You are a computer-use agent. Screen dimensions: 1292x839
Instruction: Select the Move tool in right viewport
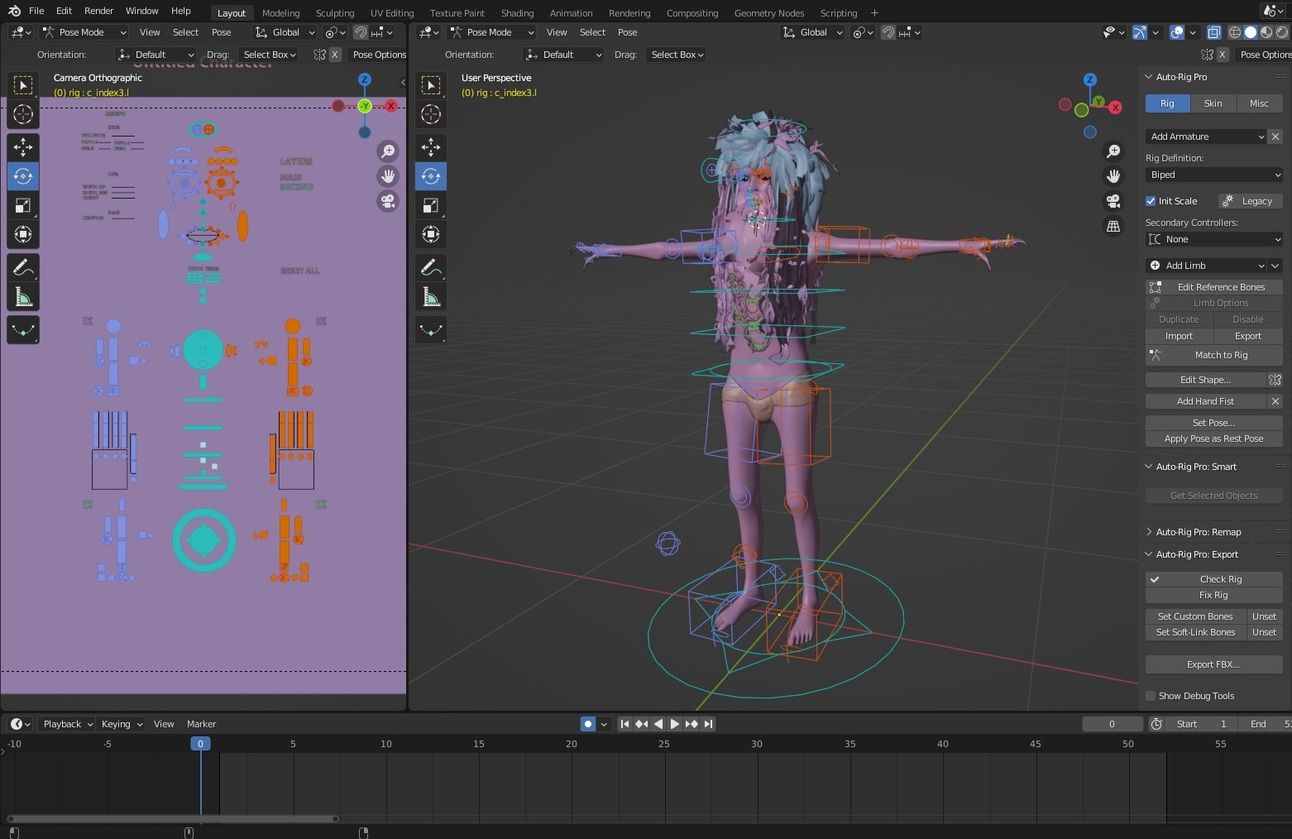click(x=431, y=147)
